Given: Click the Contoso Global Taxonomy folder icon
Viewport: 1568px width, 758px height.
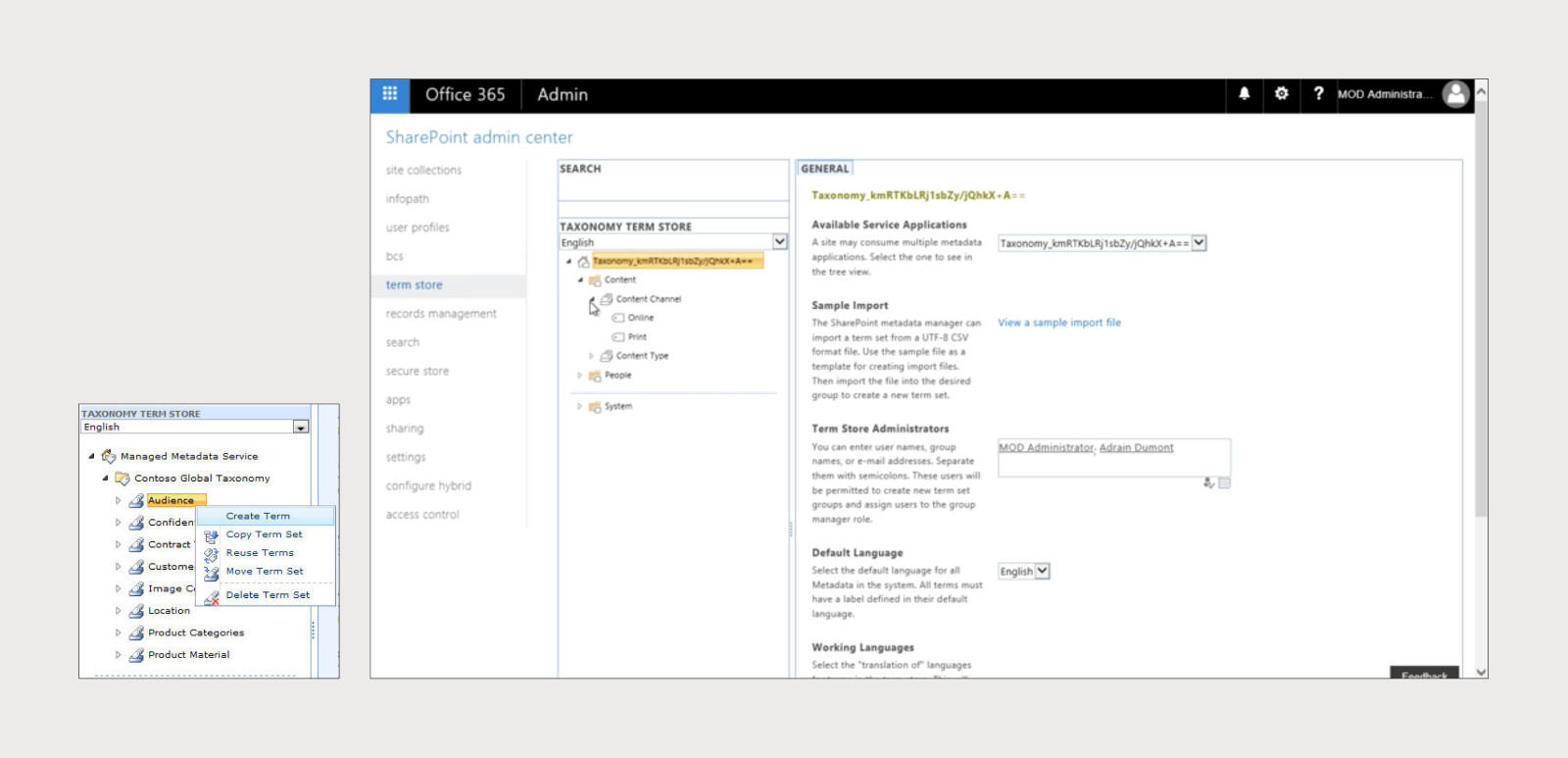Looking at the screenshot, I should point(122,479).
